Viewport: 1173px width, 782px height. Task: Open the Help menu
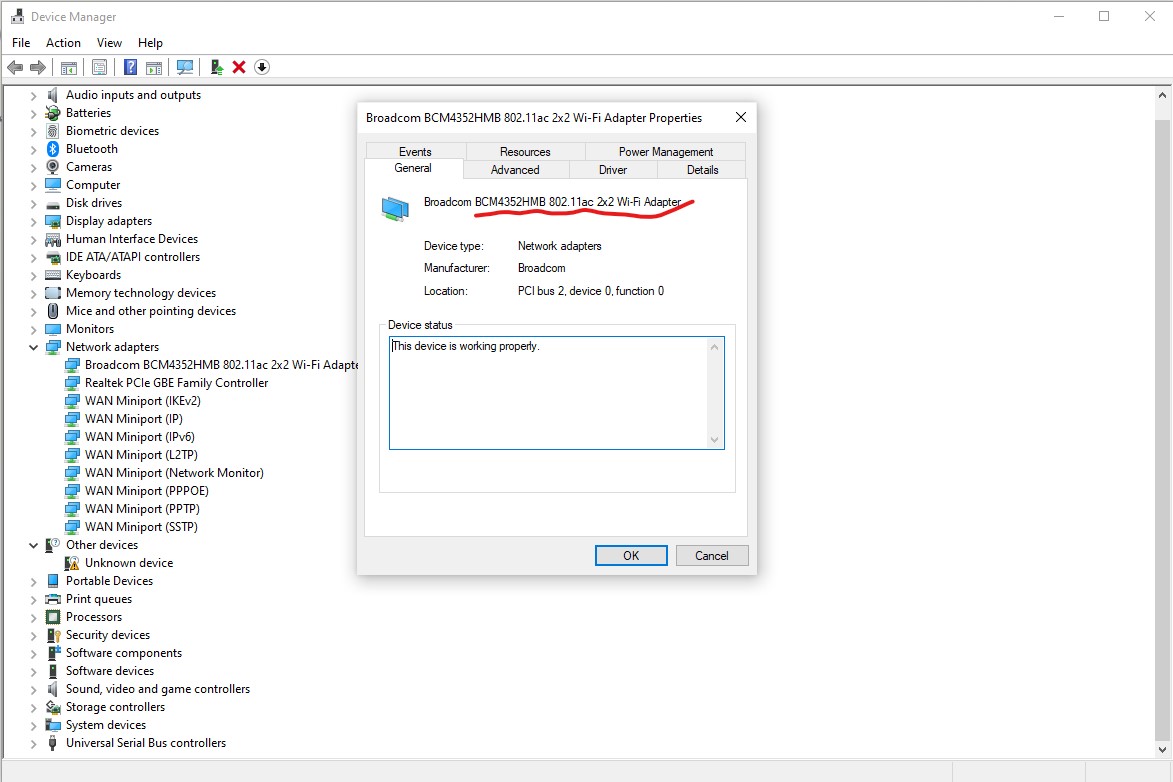[x=150, y=43]
